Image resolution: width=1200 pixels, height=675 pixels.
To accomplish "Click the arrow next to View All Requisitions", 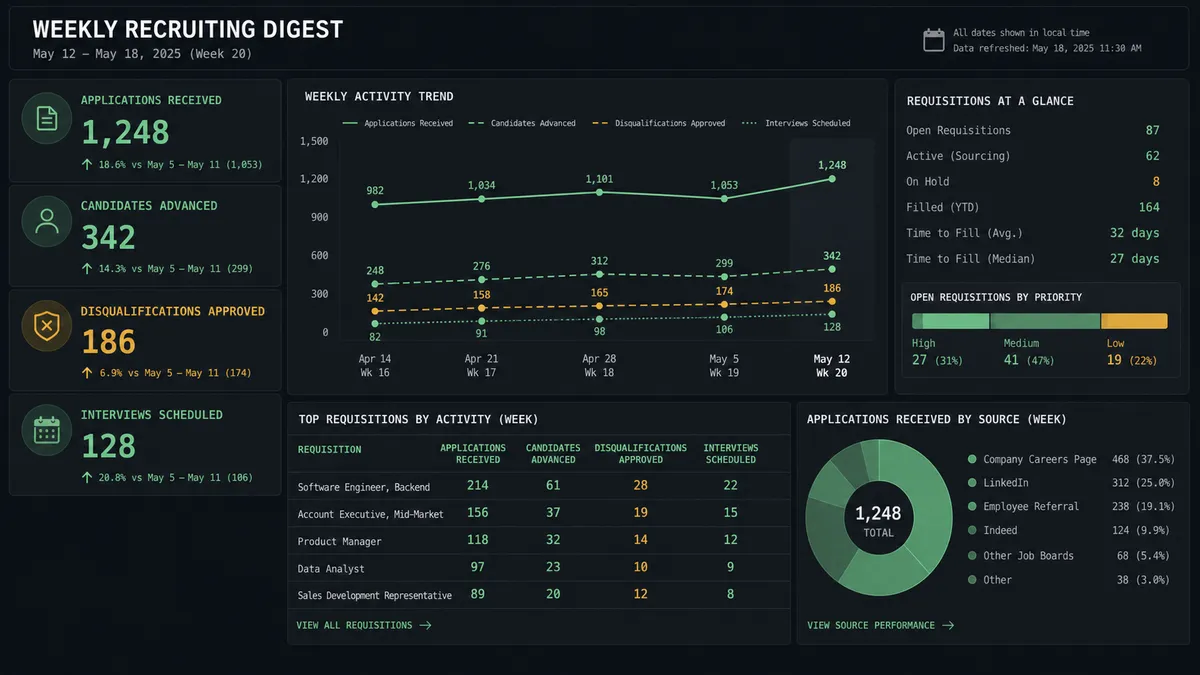I will click(x=425, y=625).
